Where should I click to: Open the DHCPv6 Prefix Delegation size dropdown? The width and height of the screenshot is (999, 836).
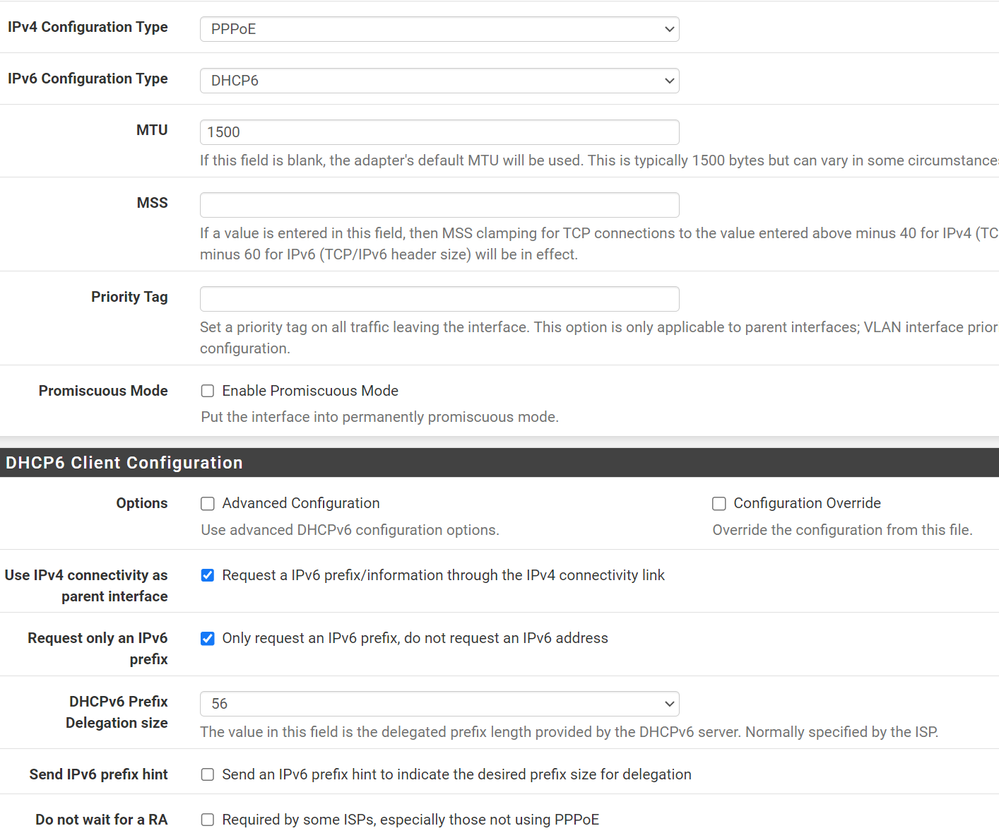(440, 704)
